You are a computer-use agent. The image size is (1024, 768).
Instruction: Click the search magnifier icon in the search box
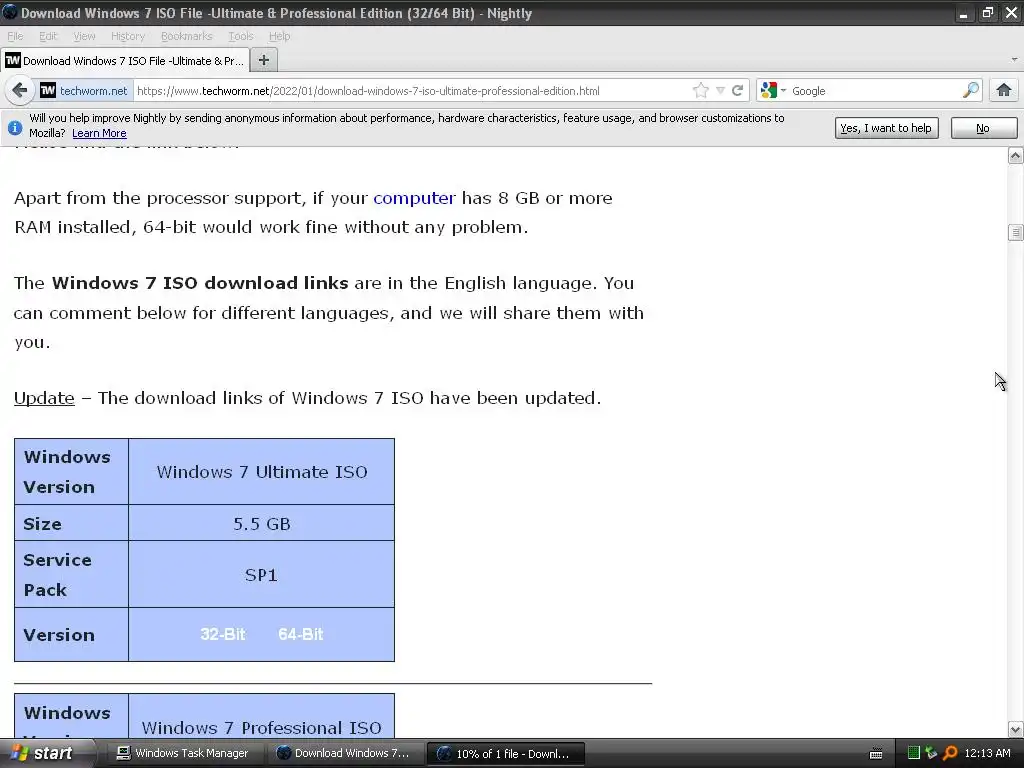click(x=971, y=90)
